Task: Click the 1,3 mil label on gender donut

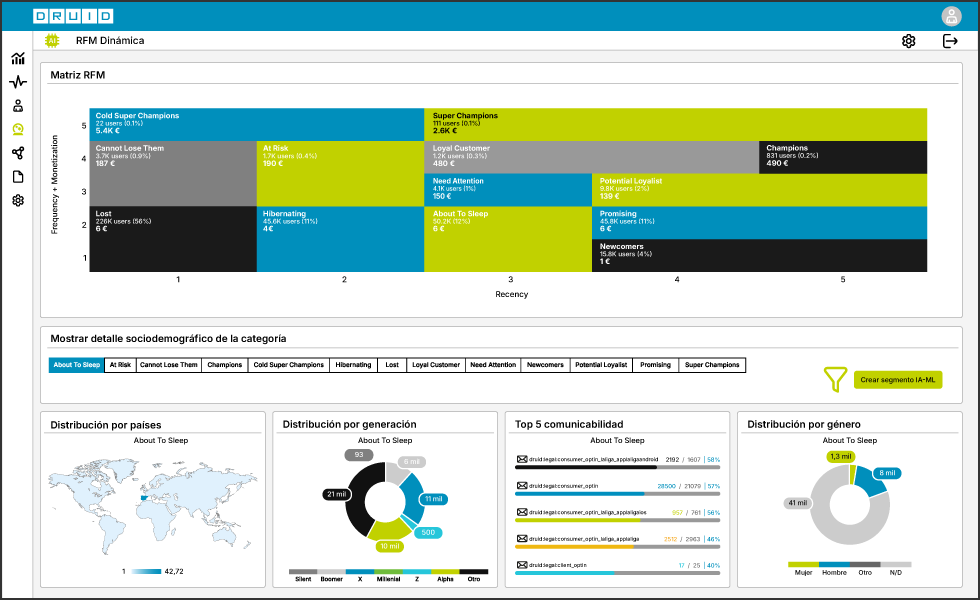Action: 841,456
